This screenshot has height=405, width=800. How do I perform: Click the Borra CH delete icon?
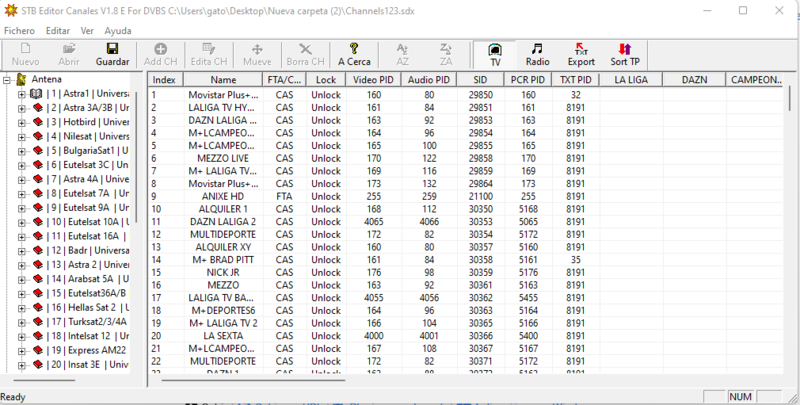(x=305, y=49)
